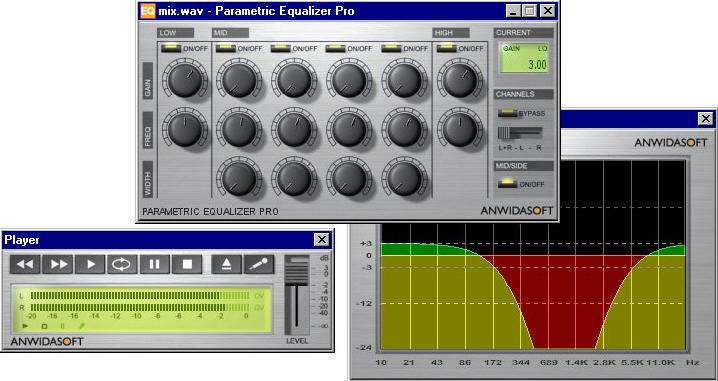Click the HIGH section header

pyautogui.click(x=451, y=33)
